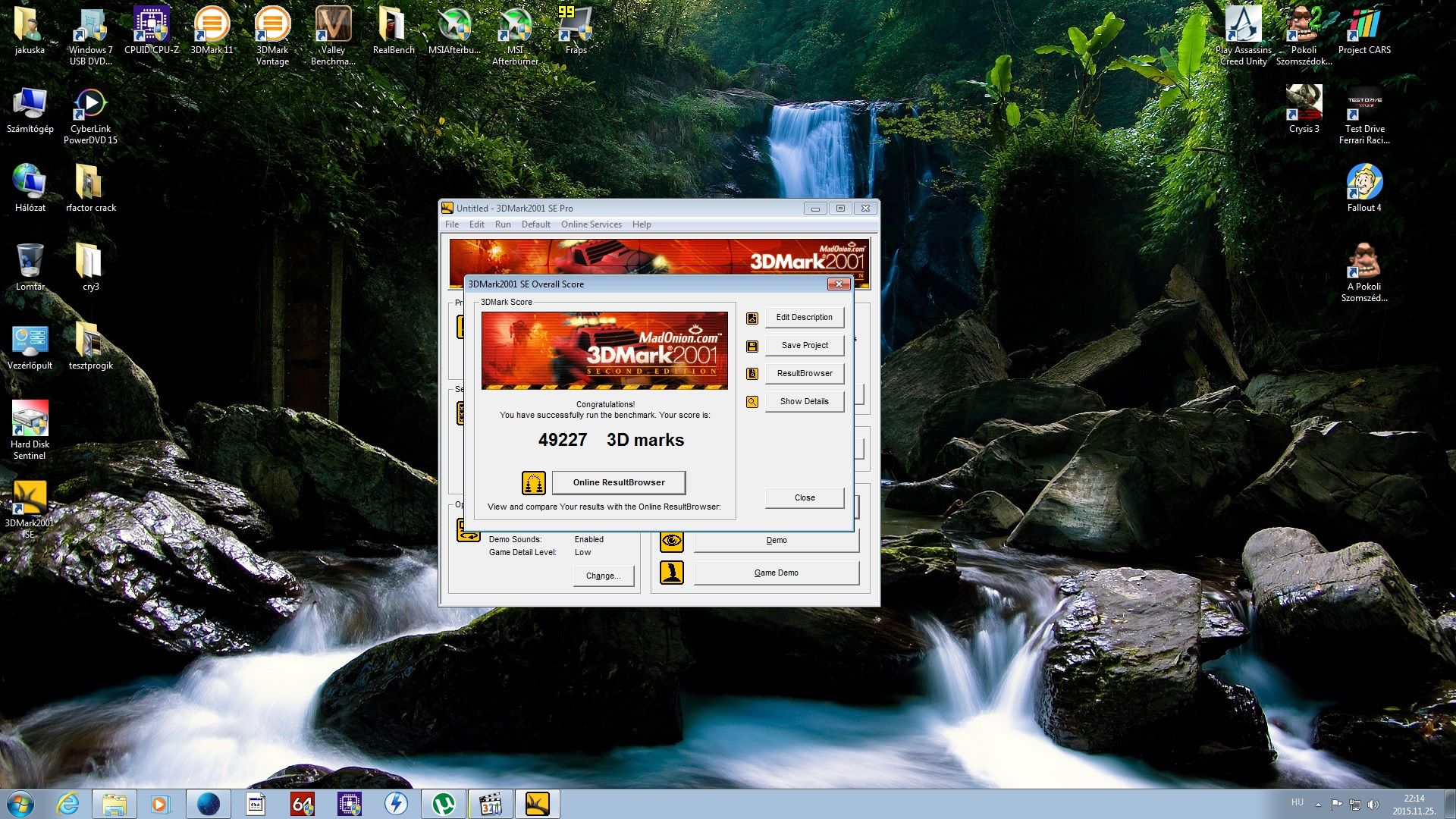Open Valley Benchmark desktop shortcut
This screenshot has height=819, width=1456.
tap(333, 36)
